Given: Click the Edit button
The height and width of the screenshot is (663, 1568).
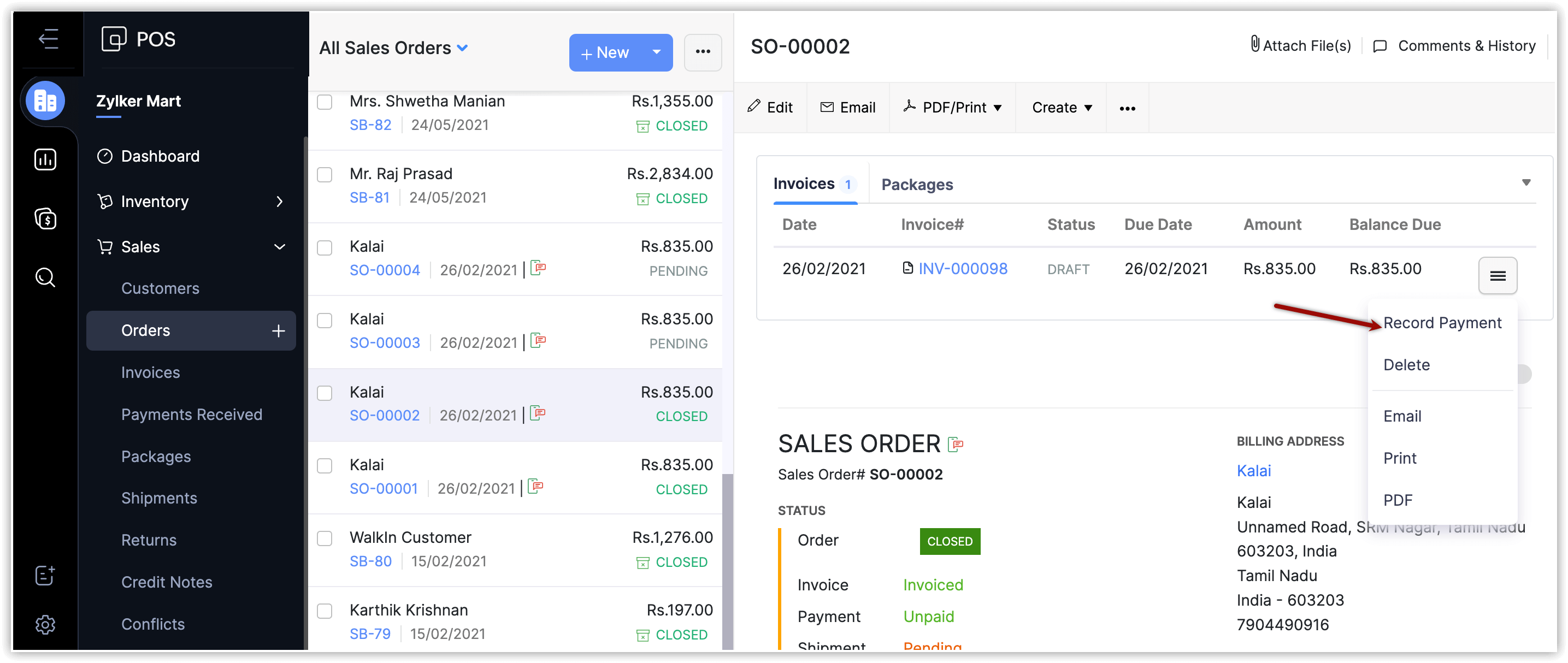Looking at the screenshot, I should point(770,108).
